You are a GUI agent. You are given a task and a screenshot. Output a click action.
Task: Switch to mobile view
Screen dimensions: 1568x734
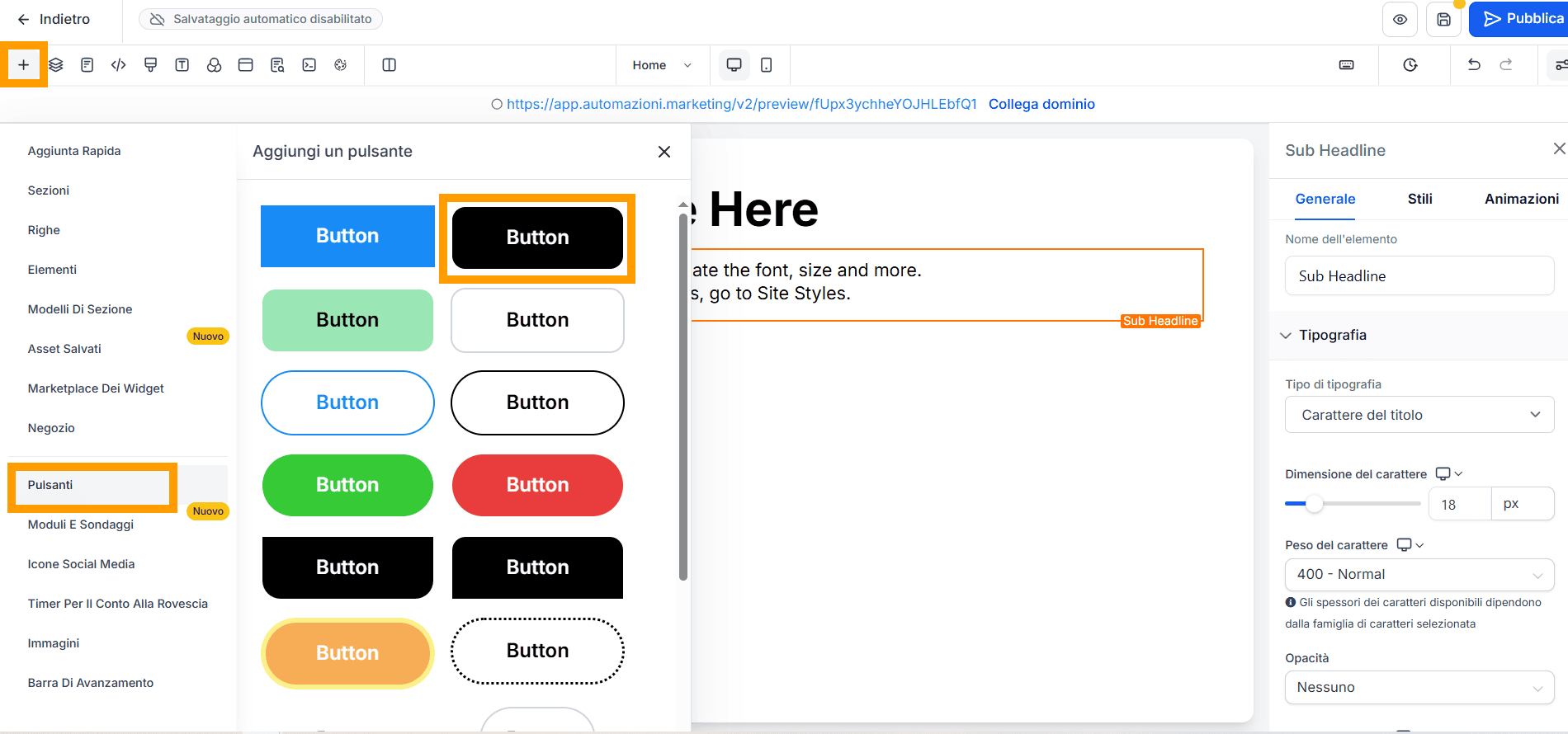pyautogui.click(x=767, y=65)
